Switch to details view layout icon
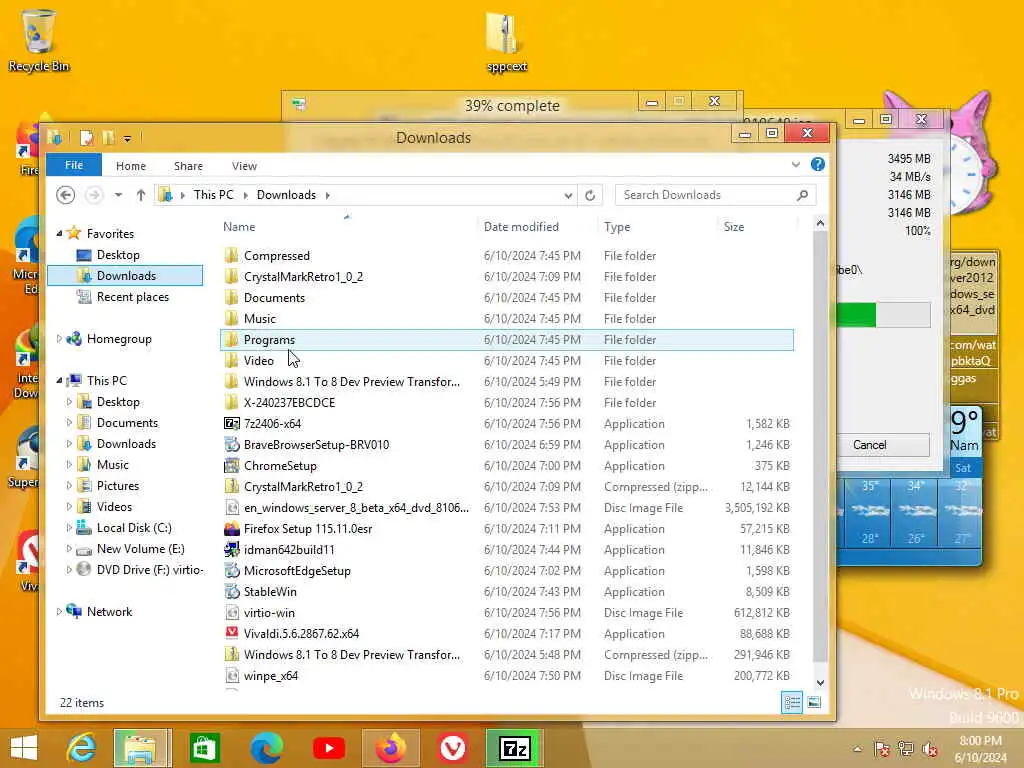This screenshot has width=1024, height=768. click(792, 703)
